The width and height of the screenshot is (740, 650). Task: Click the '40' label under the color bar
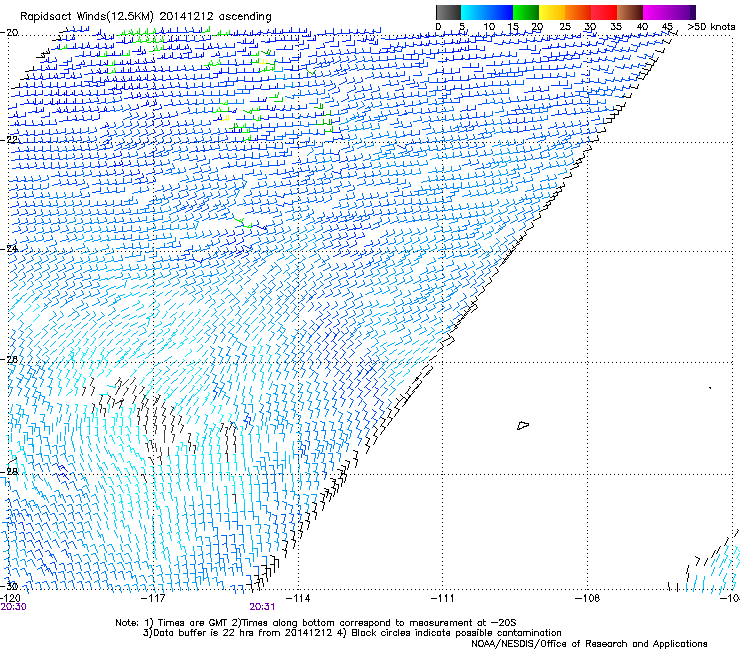click(x=642, y=26)
